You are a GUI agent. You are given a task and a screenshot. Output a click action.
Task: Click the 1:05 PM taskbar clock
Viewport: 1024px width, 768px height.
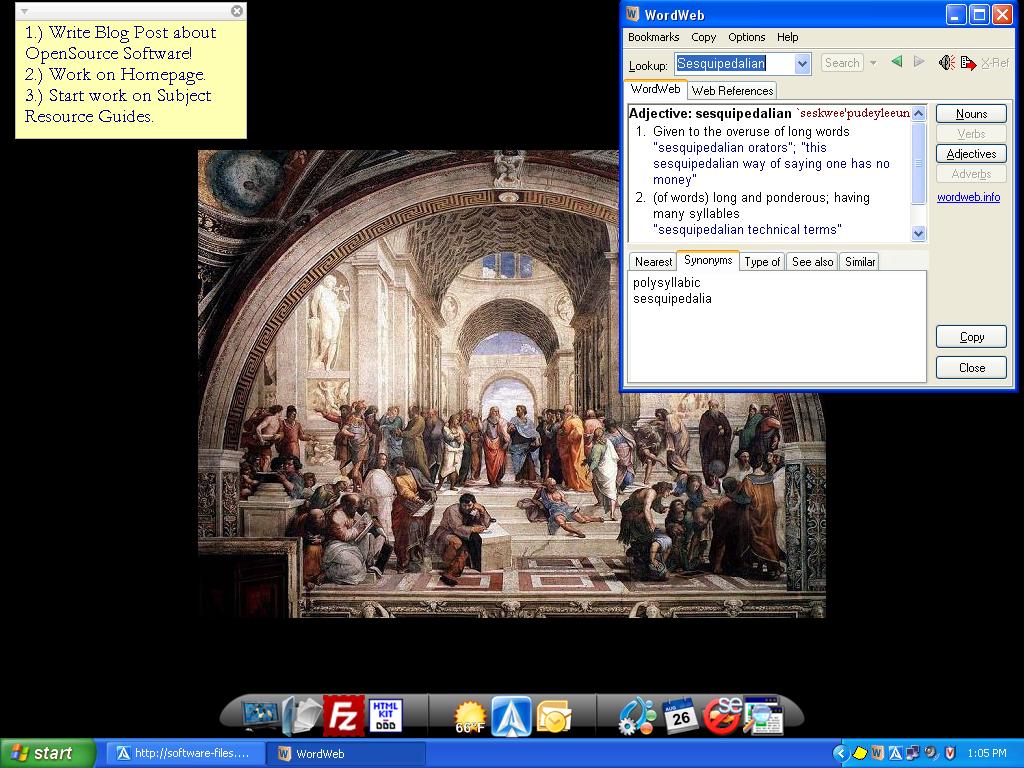coord(987,753)
